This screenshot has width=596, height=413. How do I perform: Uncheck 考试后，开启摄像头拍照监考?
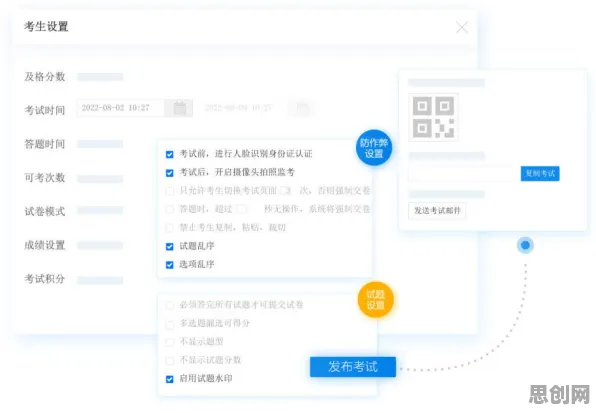coord(170,173)
